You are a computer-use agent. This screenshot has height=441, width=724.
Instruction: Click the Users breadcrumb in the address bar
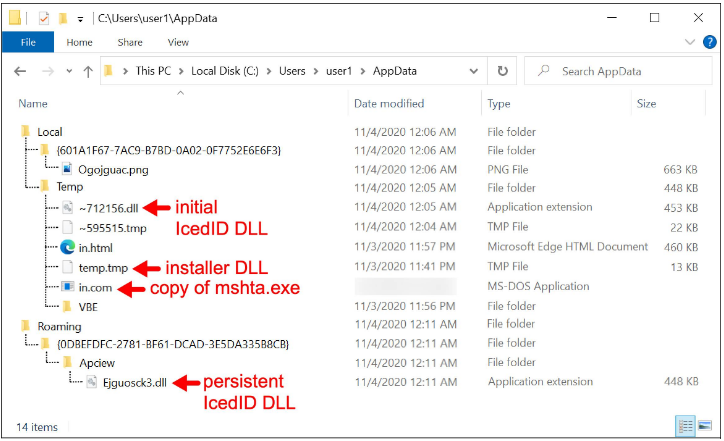click(x=292, y=72)
